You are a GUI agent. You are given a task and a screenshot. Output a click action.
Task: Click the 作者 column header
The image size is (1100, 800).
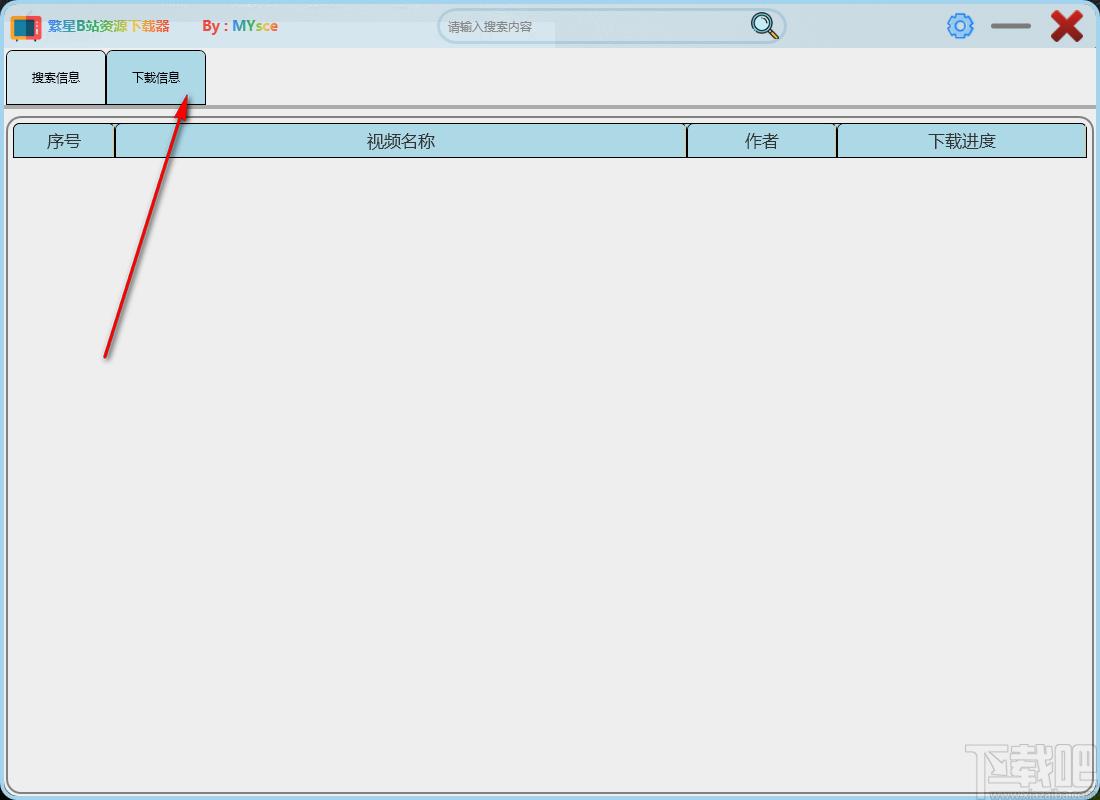762,141
